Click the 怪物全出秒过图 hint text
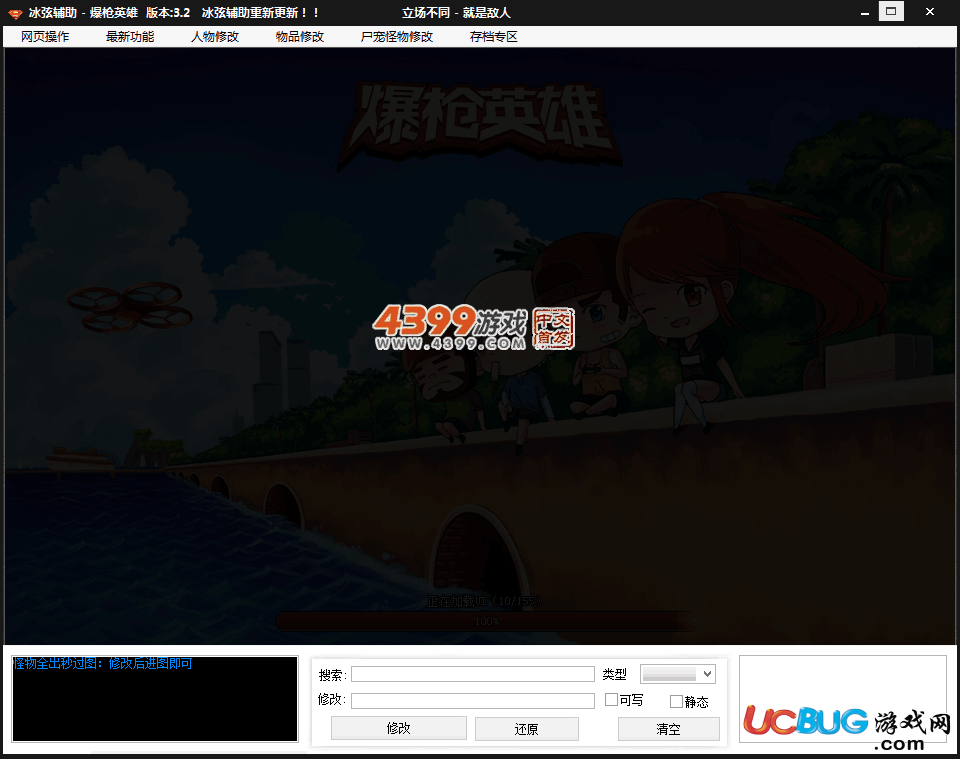This screenshot has height=759, width=960. 102,664
